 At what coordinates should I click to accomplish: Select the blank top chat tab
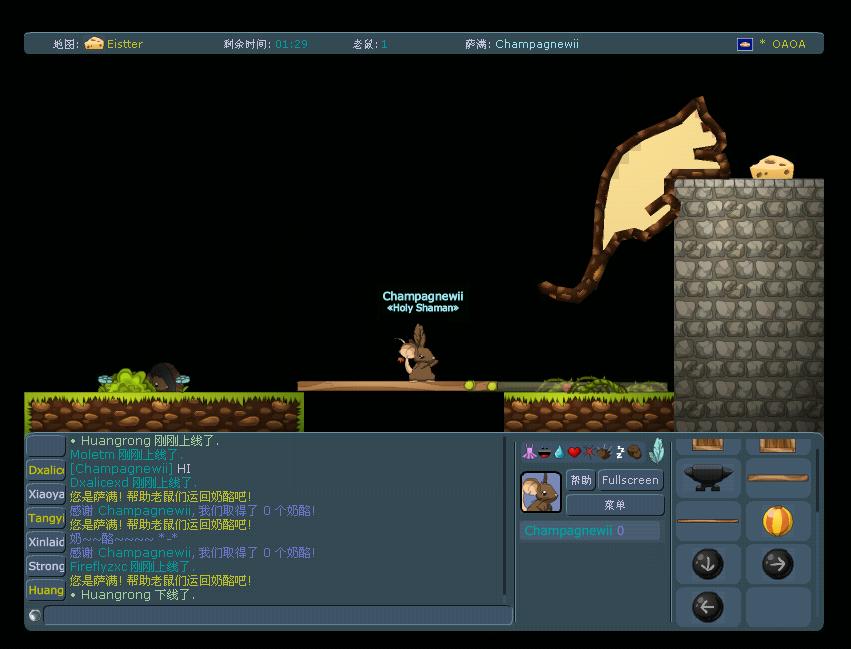click(x=46, y=446)
